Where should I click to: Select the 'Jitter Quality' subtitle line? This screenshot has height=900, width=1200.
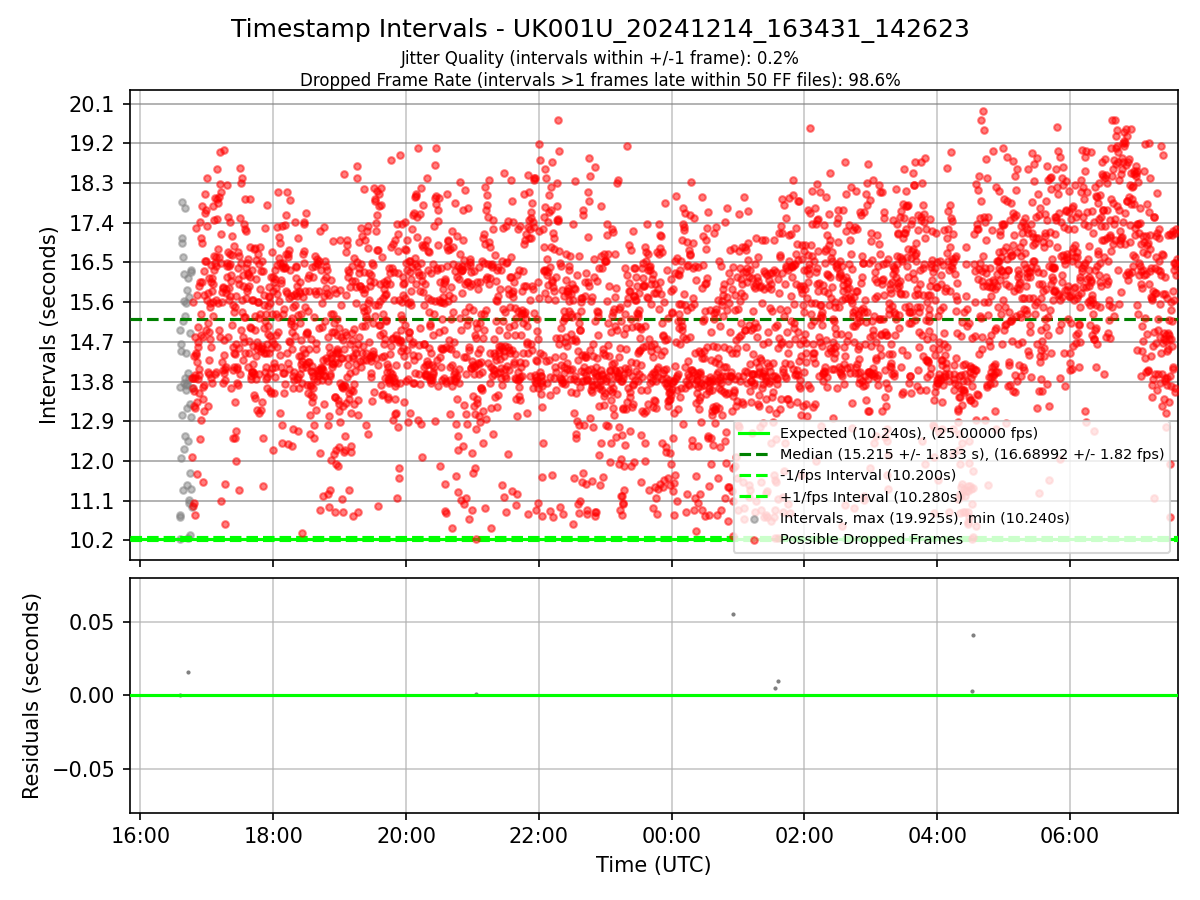pos(600,59)
